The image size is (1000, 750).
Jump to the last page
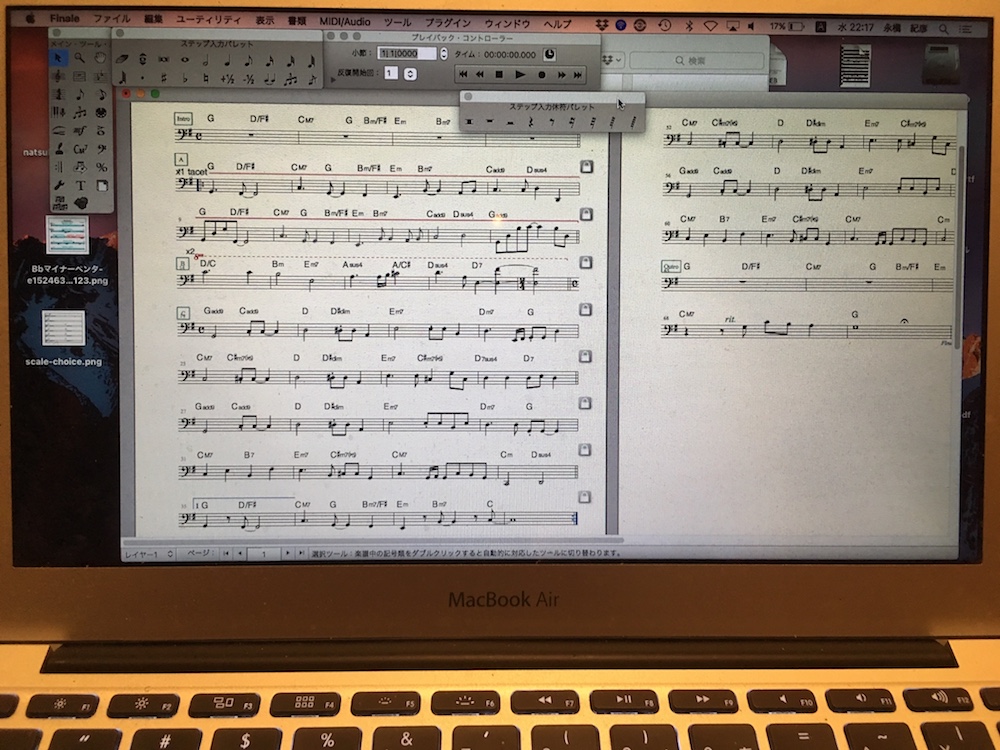(301, 554)
